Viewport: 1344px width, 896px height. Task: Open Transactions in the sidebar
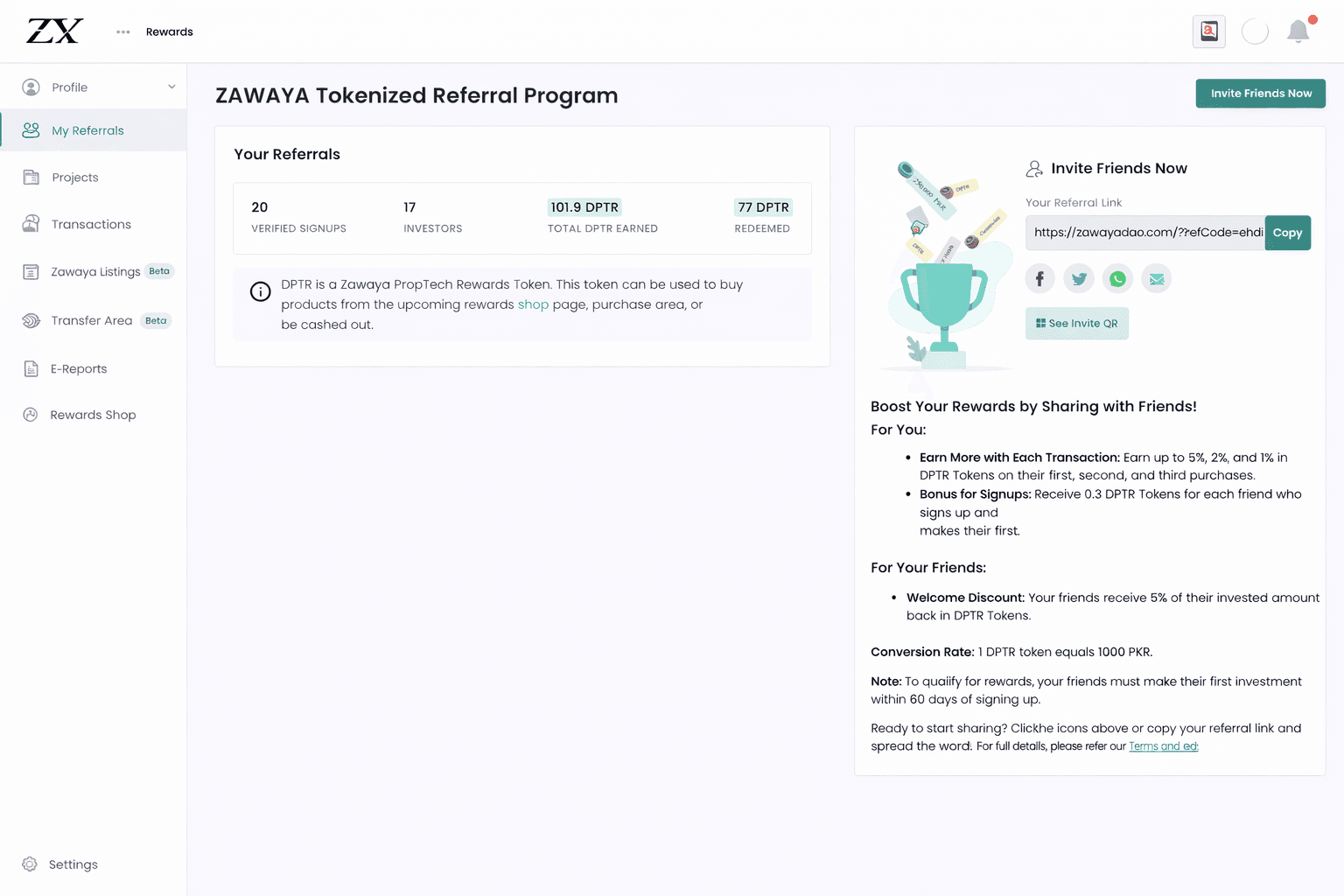pyautogui.click(x=91, y=224)
